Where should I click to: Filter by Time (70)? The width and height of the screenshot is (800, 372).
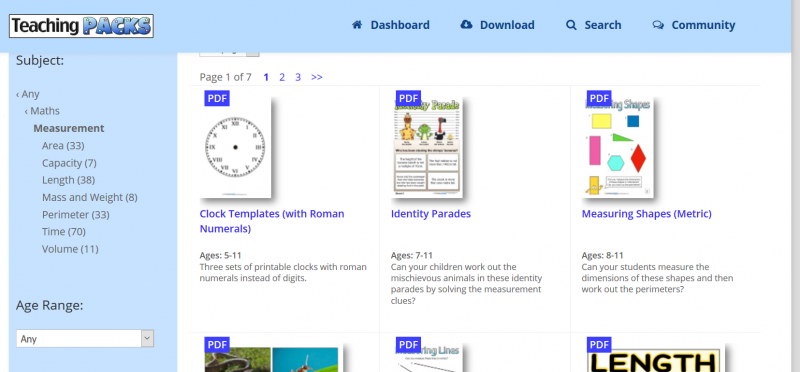(x=64, y=232)
